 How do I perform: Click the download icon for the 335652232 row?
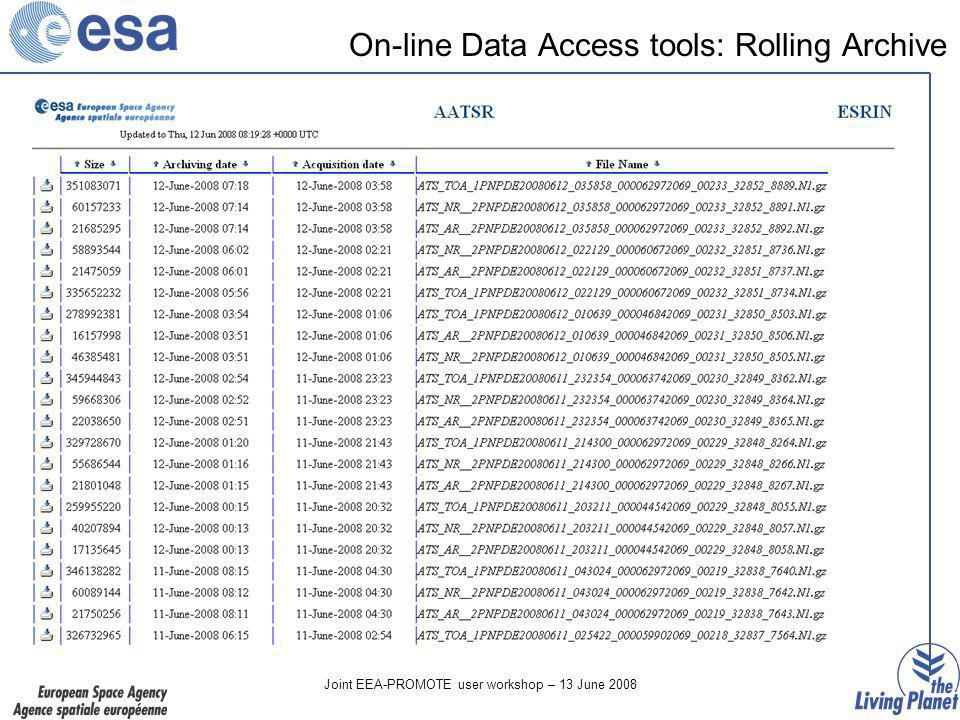point(47,293)
